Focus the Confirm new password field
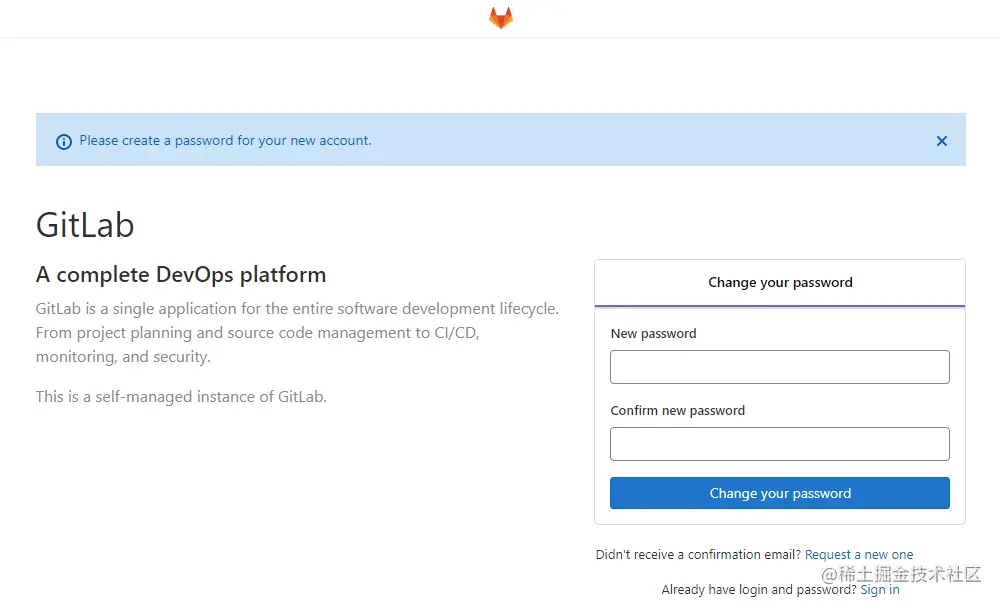This screenshot has height=603, width=1000. pyautogui.click(x=779, y=444)
